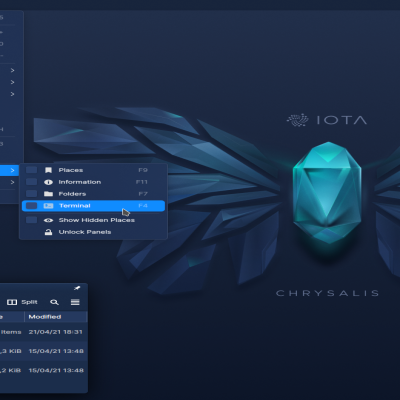The image size is (400, 400).
Task: Tick the checkbox for Folders panel
Action: coord(32,193)
